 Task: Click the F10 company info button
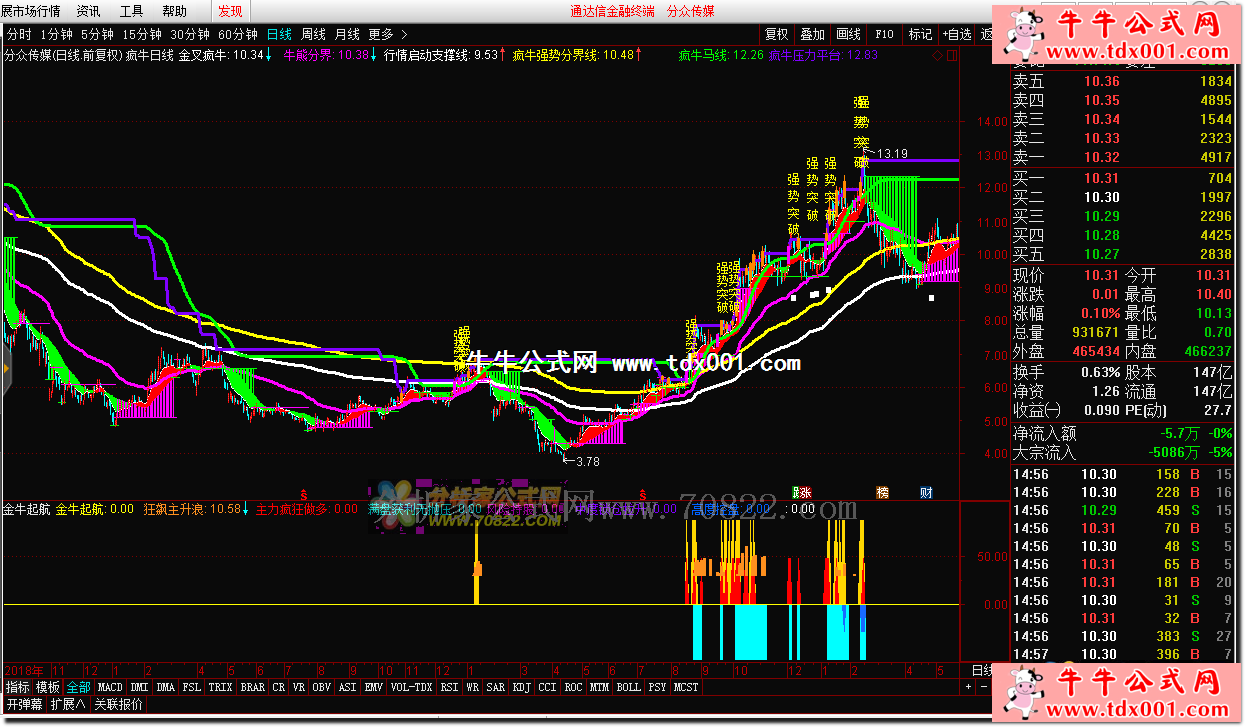click(884, 34)
